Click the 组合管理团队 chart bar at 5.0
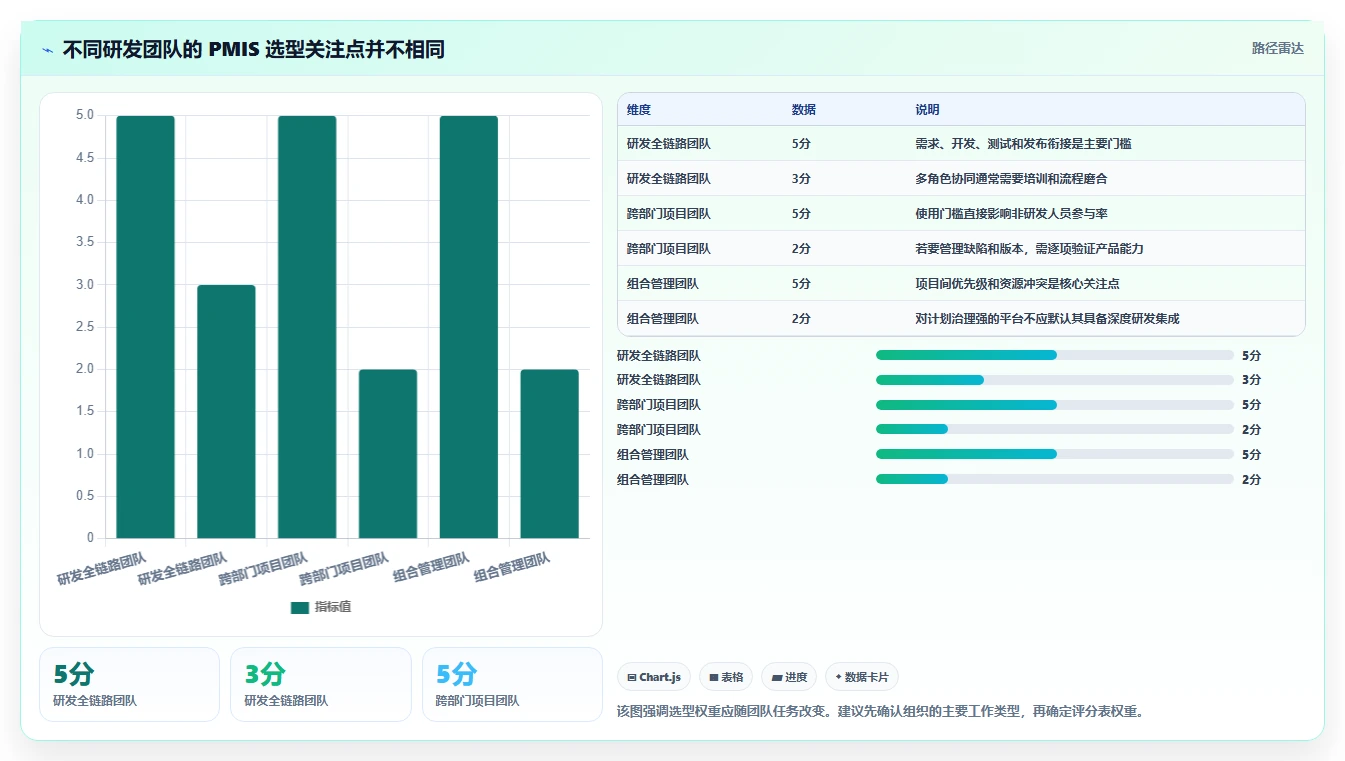1345x761 pixels. pyautogui.click(x=469, y=327)
